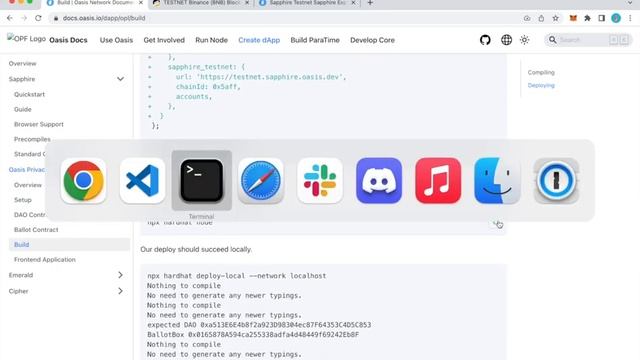The width and height of the screenshot is (640, 360).
Task: Close the TESTNET Binance tab
Action: tap(247, 3)
